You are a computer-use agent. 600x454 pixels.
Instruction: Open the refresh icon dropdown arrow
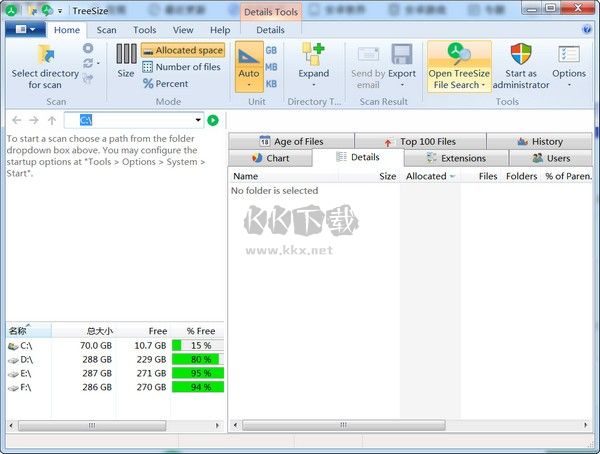(98, 63)
